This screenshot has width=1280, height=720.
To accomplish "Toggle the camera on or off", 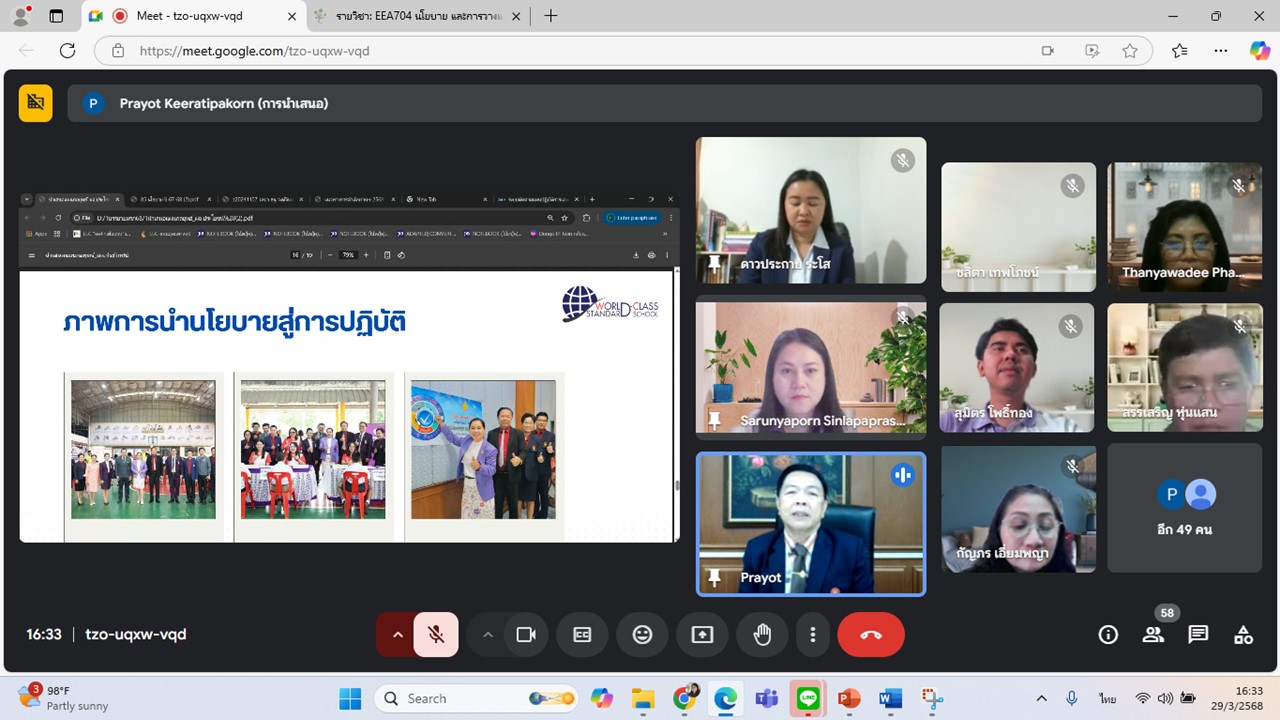I will [526, 634].
